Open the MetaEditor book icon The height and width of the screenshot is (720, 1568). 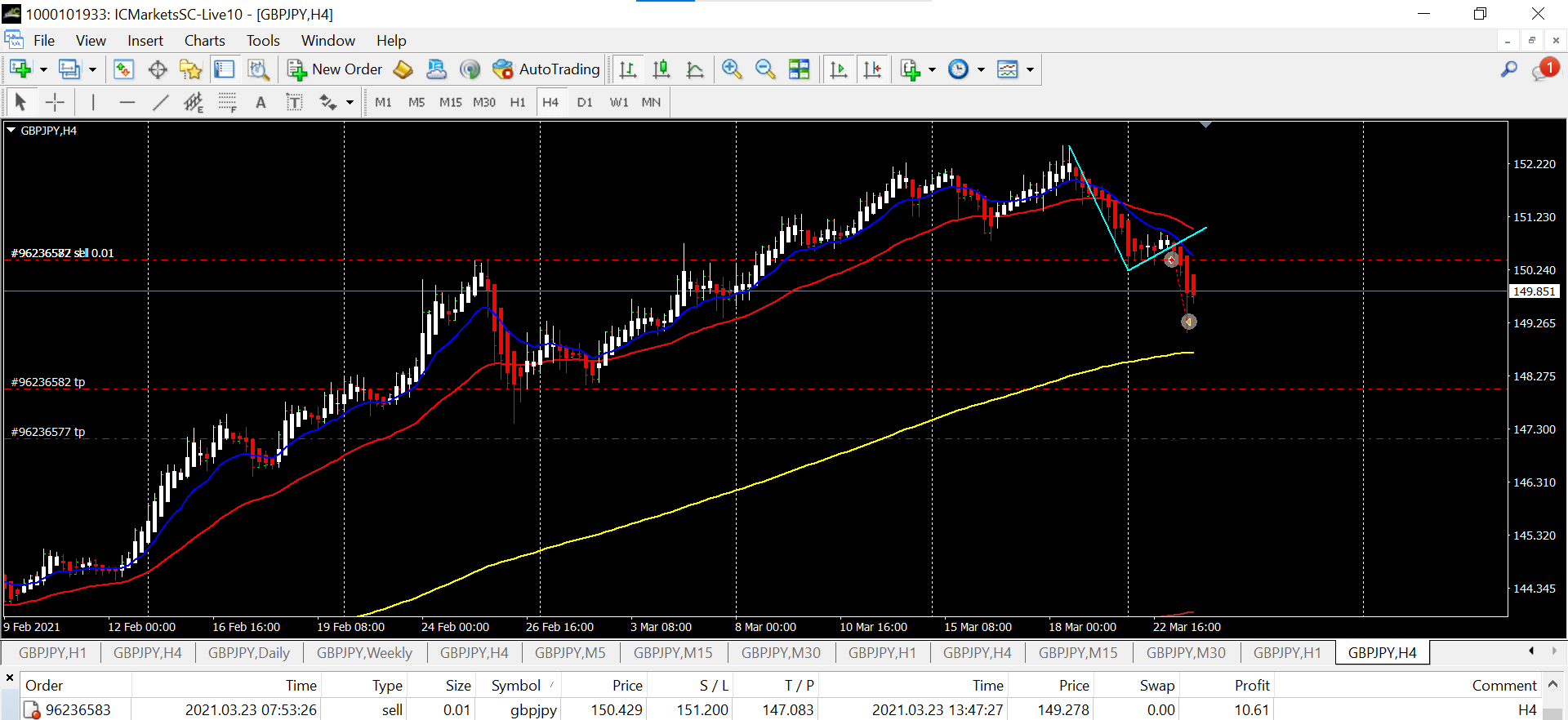click(403, 69)
